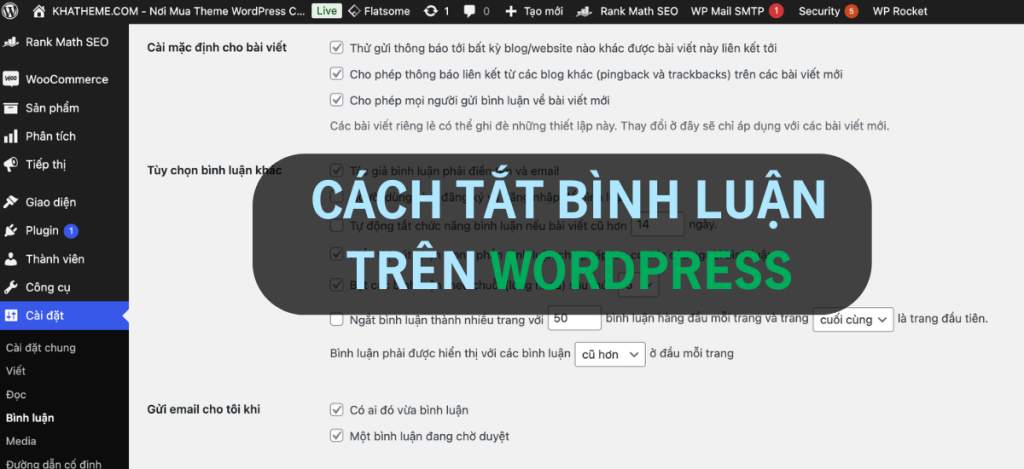Screen dimensions: 1024x469
Task: Click the WooCommerce sidebar icon
Action: pyautogui.click(x=10, y=80)
